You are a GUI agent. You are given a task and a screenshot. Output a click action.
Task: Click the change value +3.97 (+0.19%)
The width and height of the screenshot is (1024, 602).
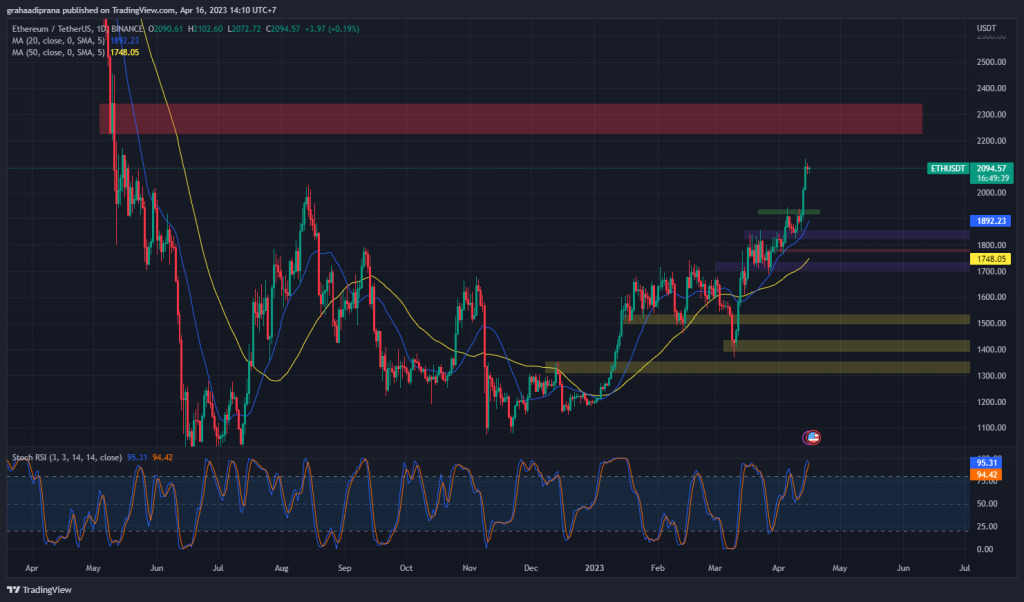[x=332, y=29]
